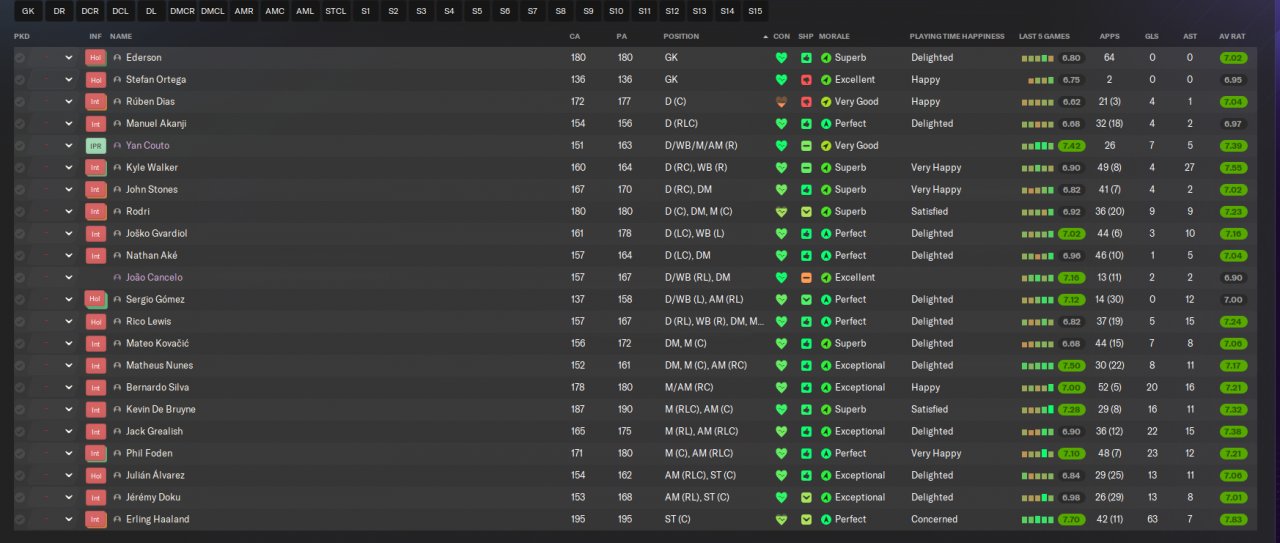1280x543 pixels.
Task: Open the position dropdown for Julián Álvarez
Action: pos(69,476)
